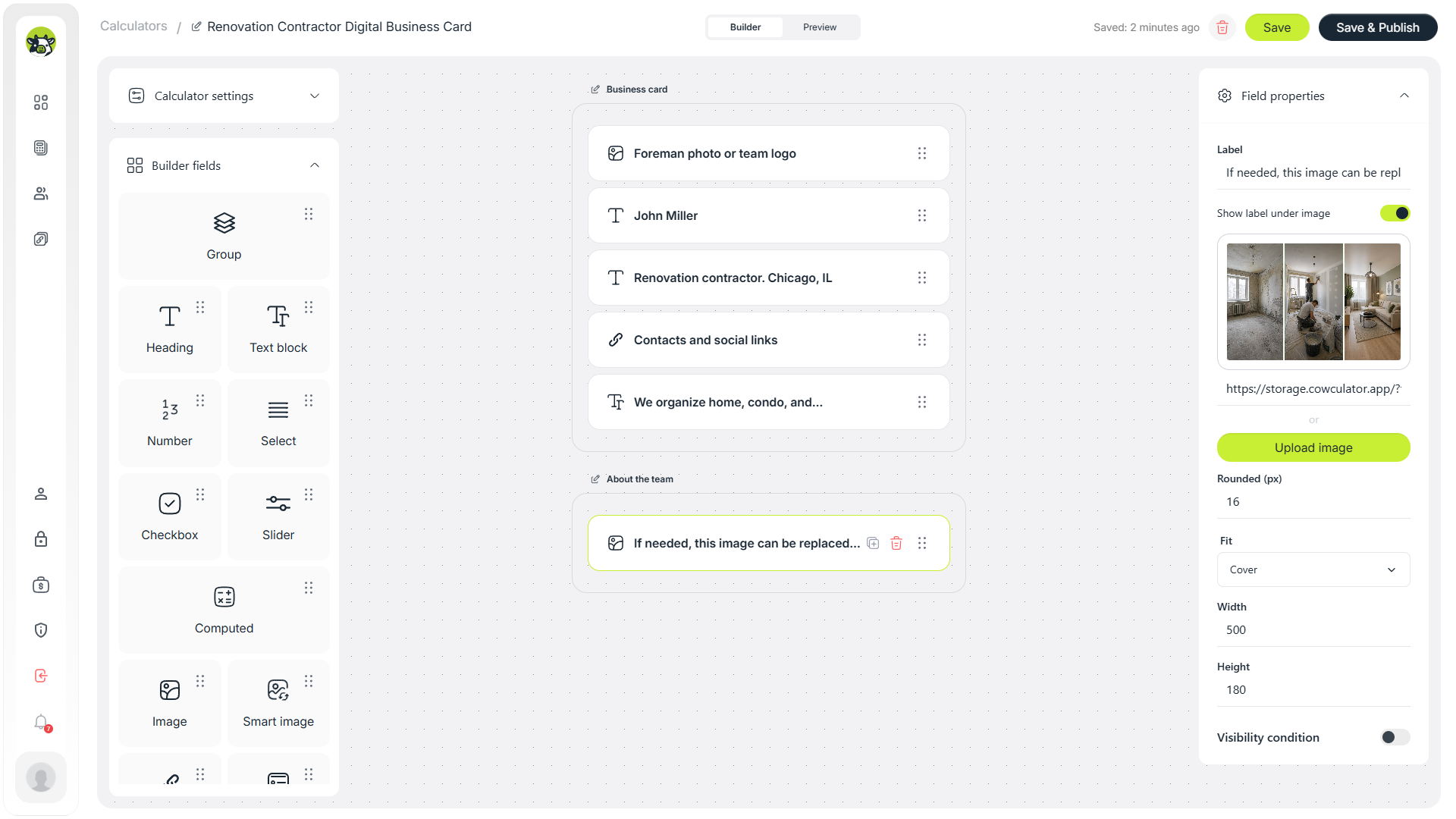Screen dimensions: 1456x819
Task: Open the shield icon in the sidebar
Action: tap(41, 630)
